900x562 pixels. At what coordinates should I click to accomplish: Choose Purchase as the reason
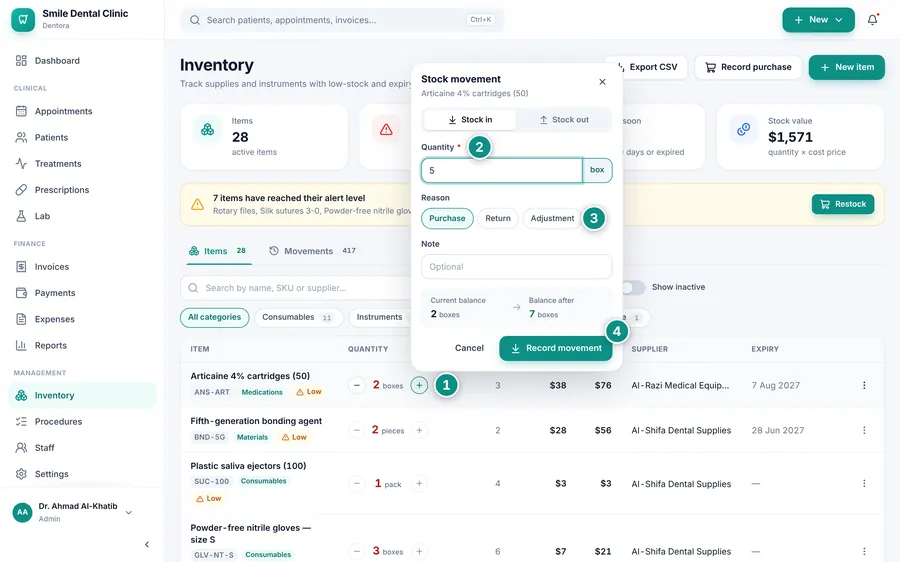[447, 219]
